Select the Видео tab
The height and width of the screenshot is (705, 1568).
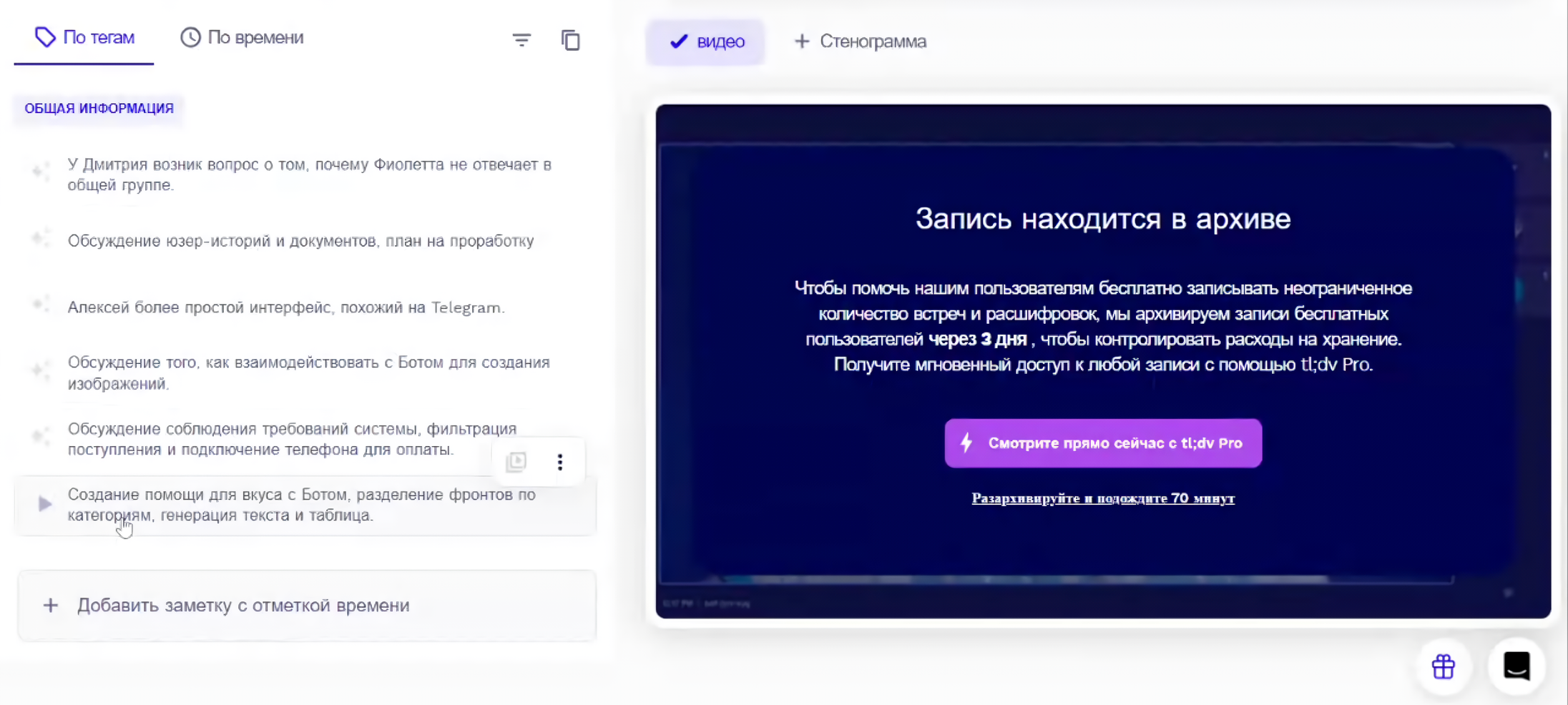(705, 41)
